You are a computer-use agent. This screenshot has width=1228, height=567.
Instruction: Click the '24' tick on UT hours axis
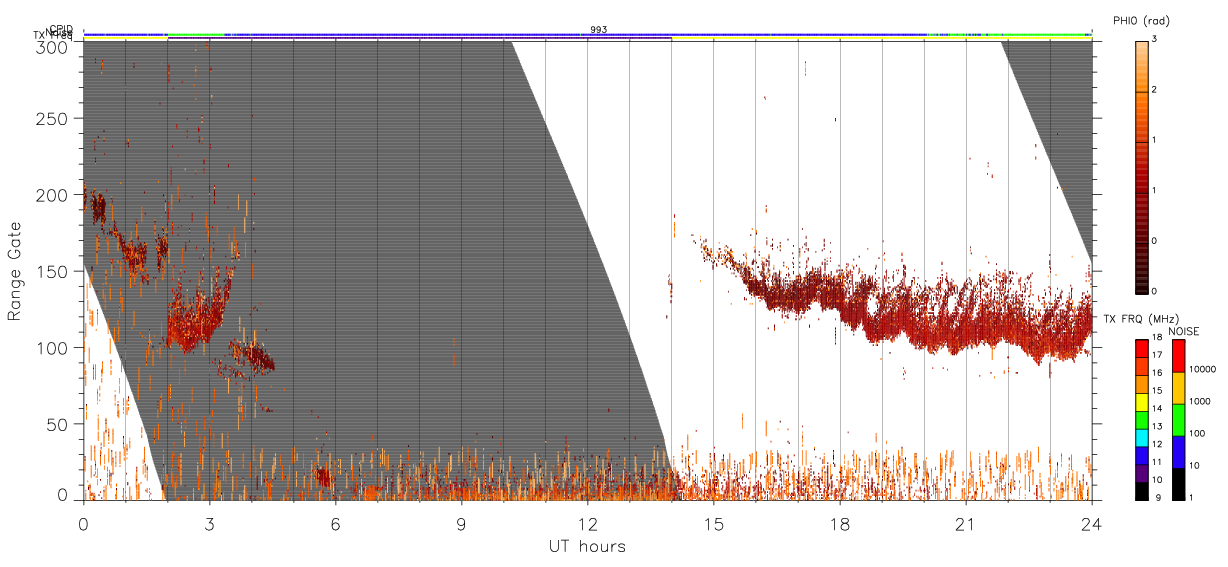click(1091, 523)
